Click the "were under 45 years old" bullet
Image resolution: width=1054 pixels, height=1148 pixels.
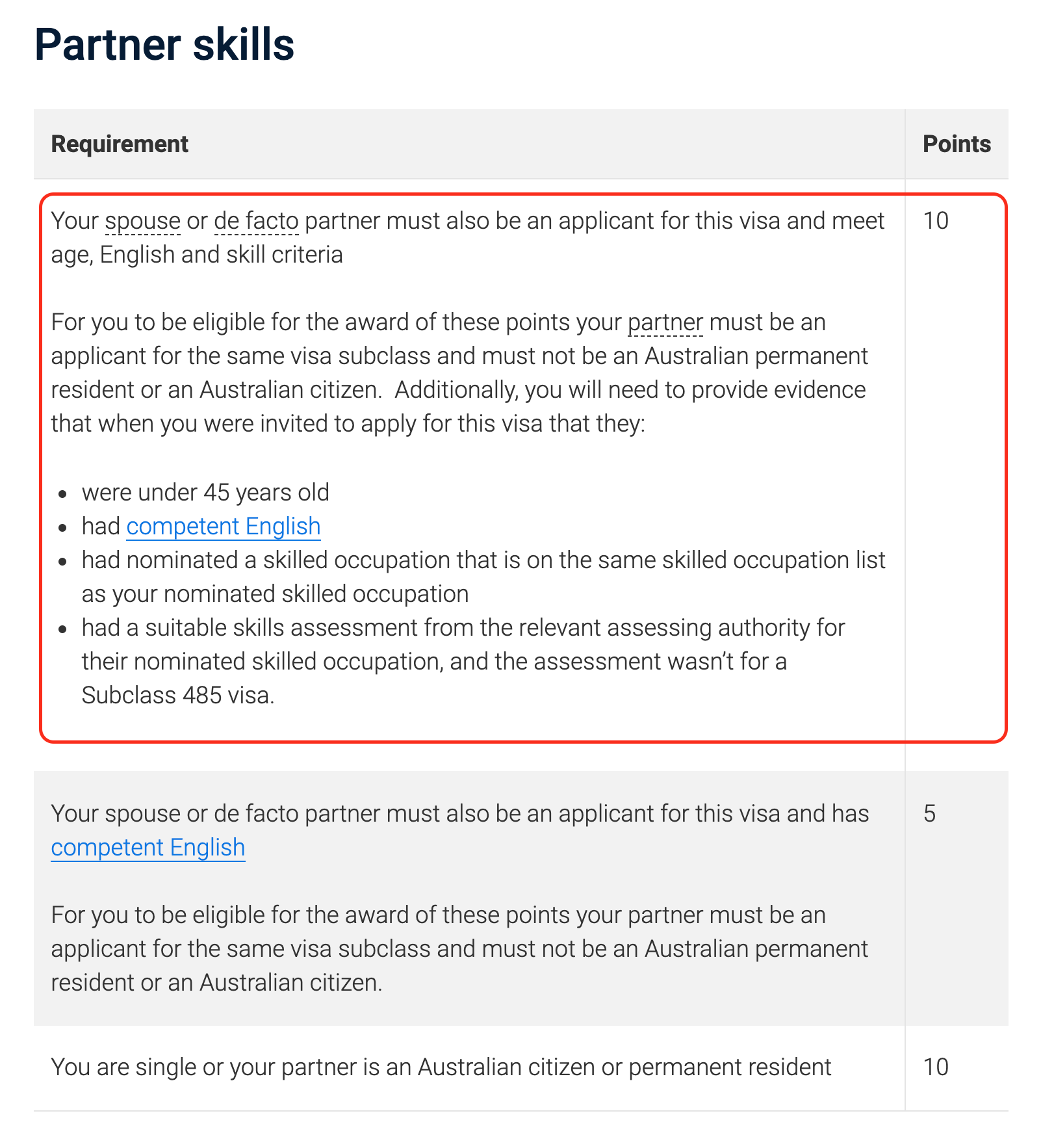coord(205,492)
